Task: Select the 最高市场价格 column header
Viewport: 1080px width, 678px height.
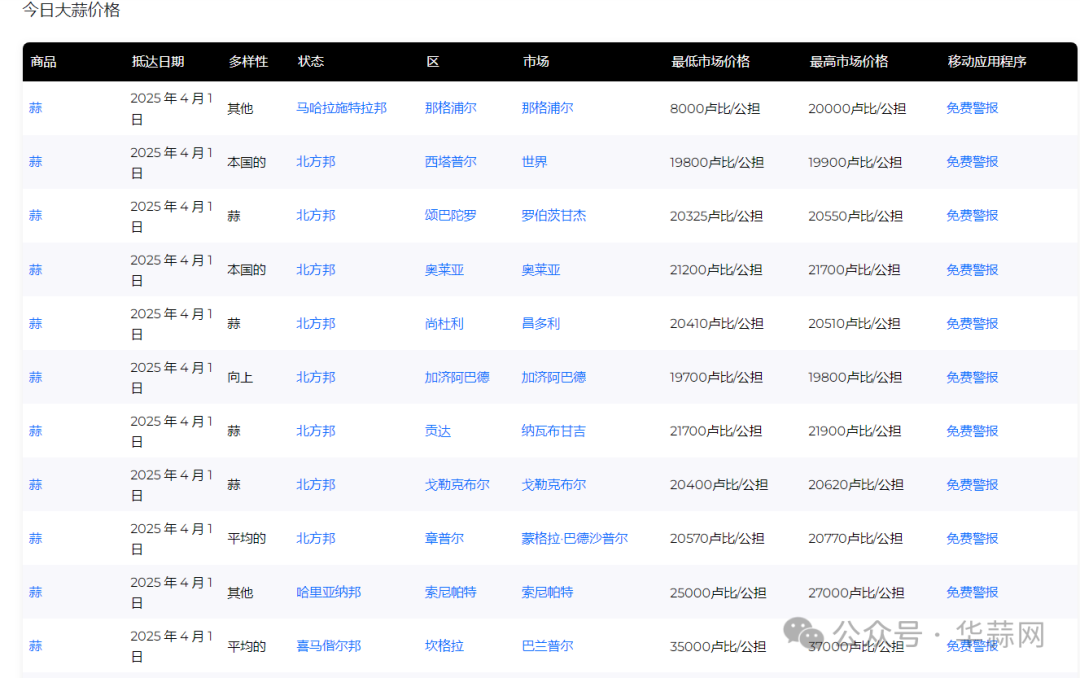Action: tap(849, 62)
